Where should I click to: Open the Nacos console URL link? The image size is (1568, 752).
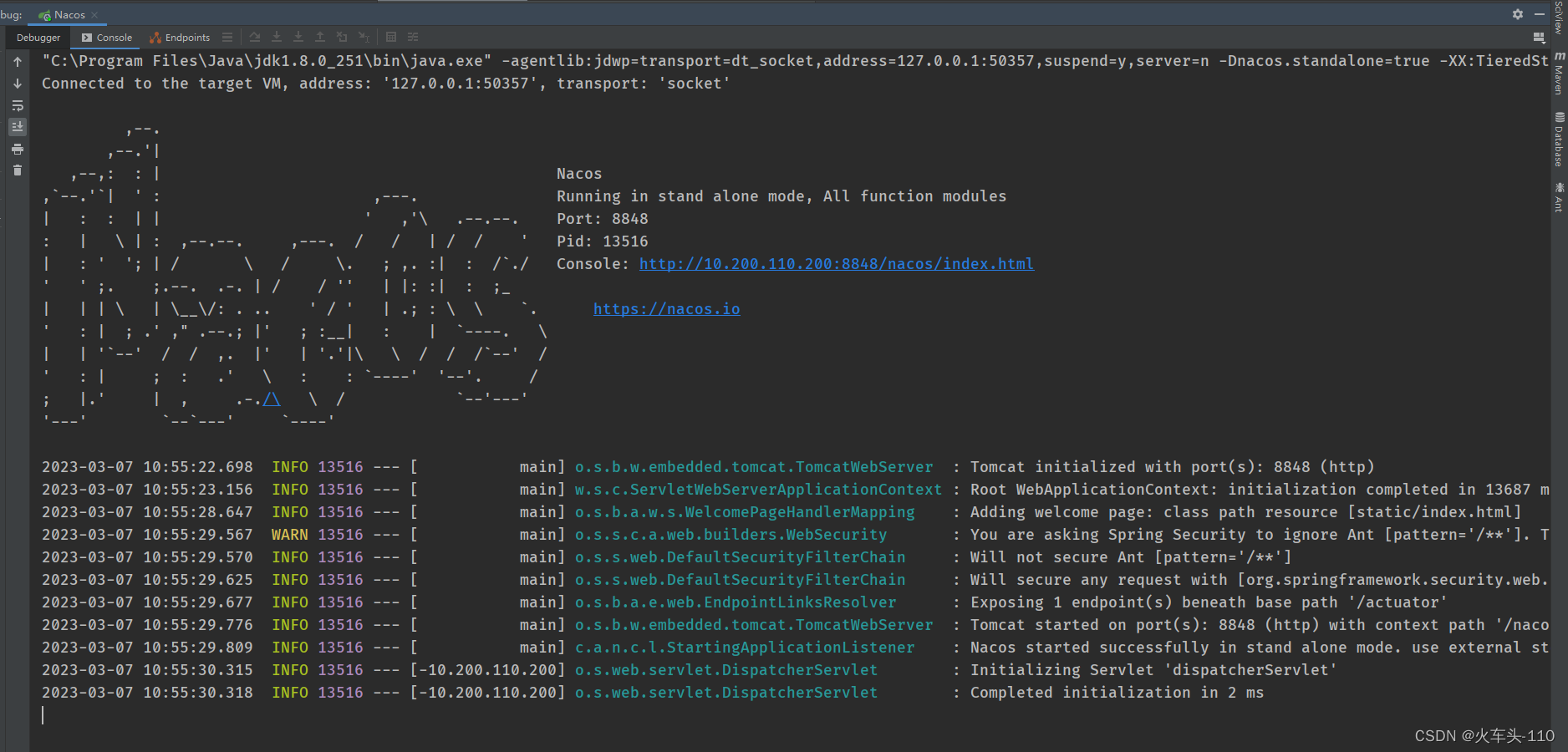[x=836, y=264]
